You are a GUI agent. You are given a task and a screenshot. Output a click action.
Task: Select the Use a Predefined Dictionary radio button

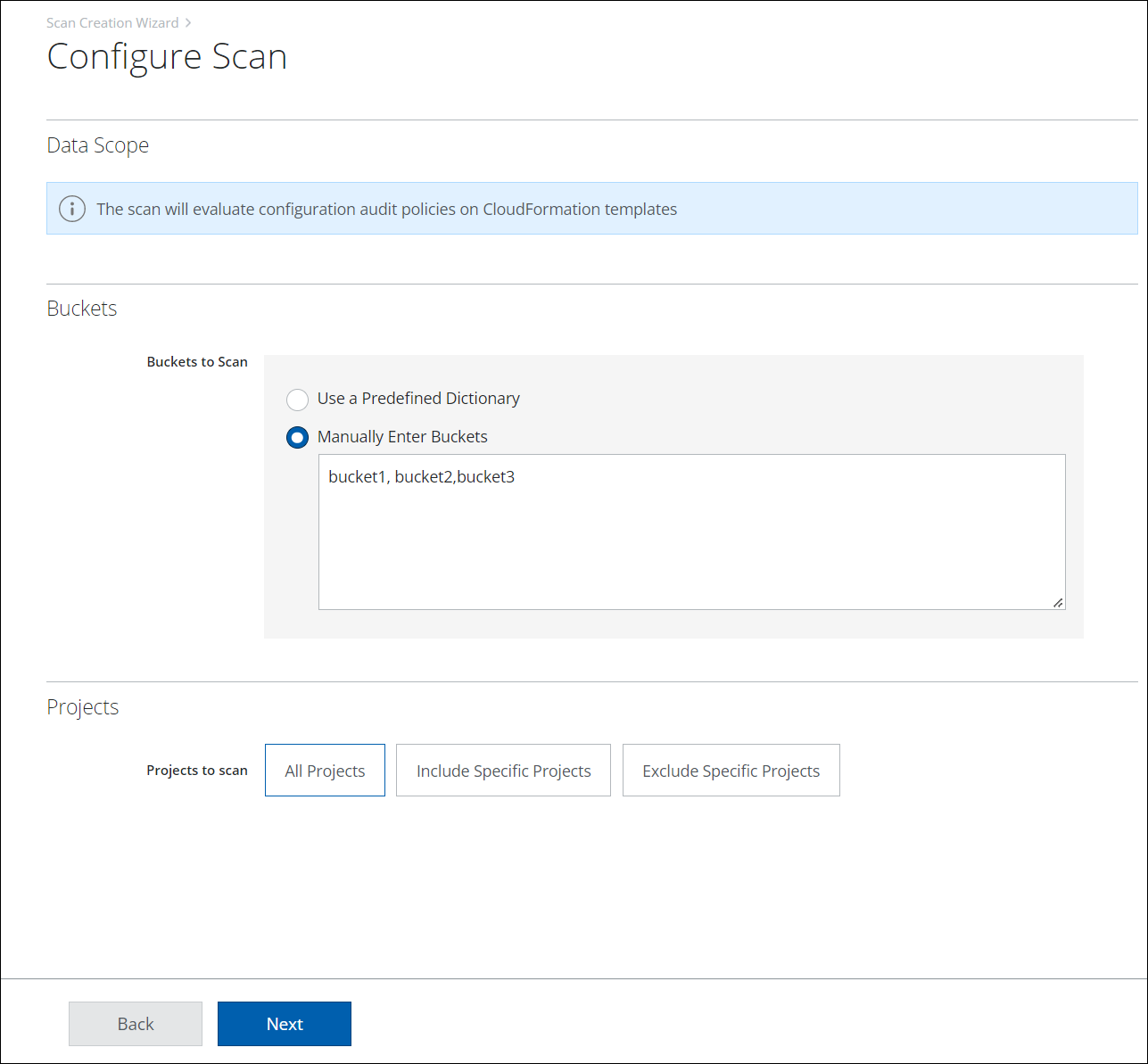(297, 400)
